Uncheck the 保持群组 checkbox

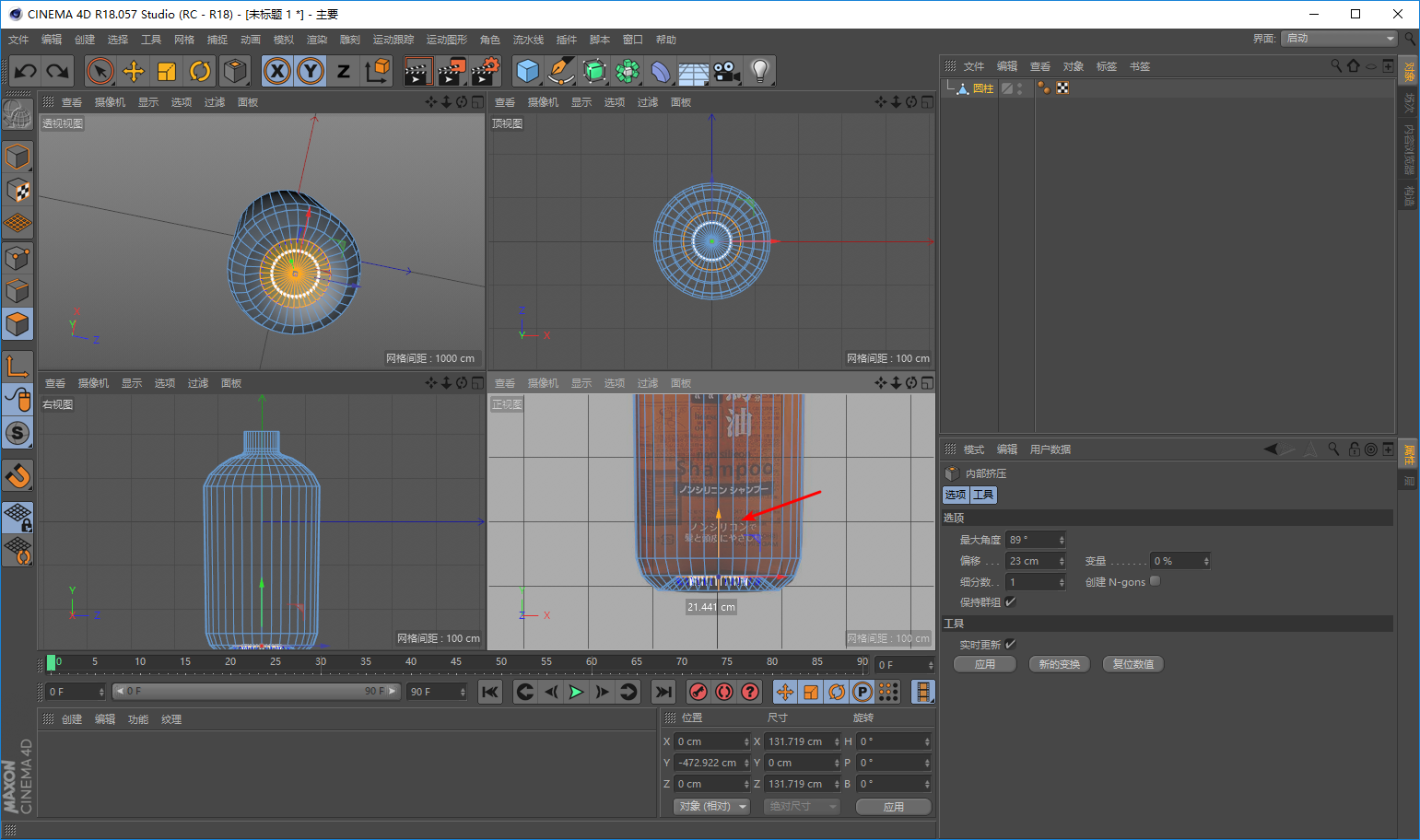pyautogui.click(x=1010, y=601)
